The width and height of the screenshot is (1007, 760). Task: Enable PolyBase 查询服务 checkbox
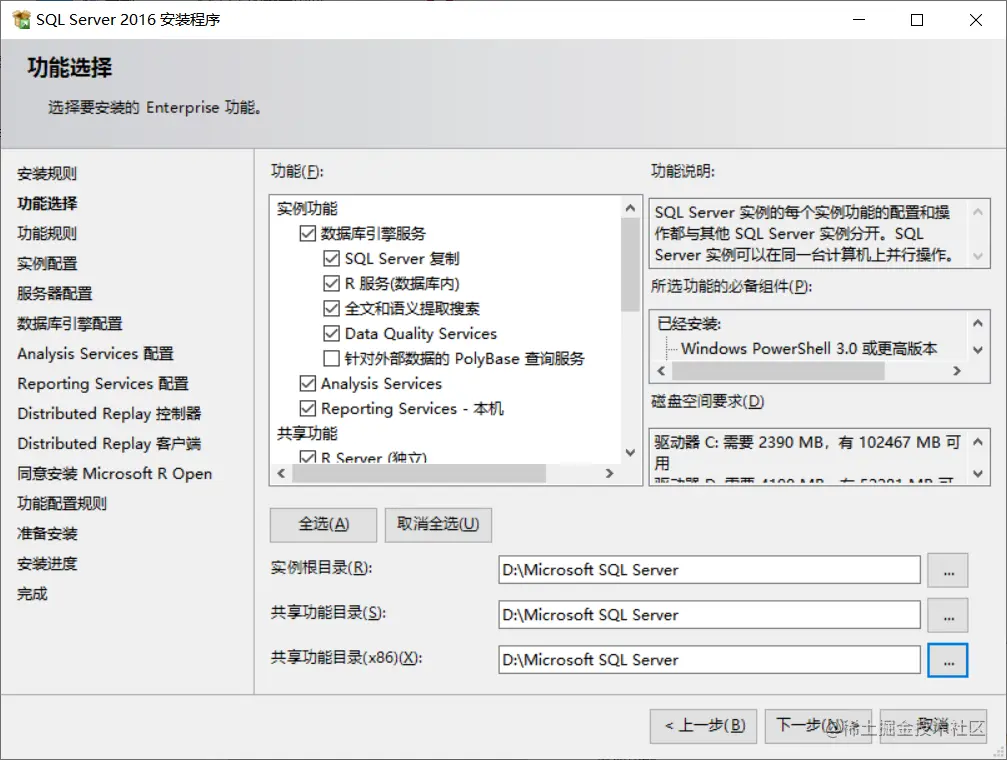tap(331, 358)
